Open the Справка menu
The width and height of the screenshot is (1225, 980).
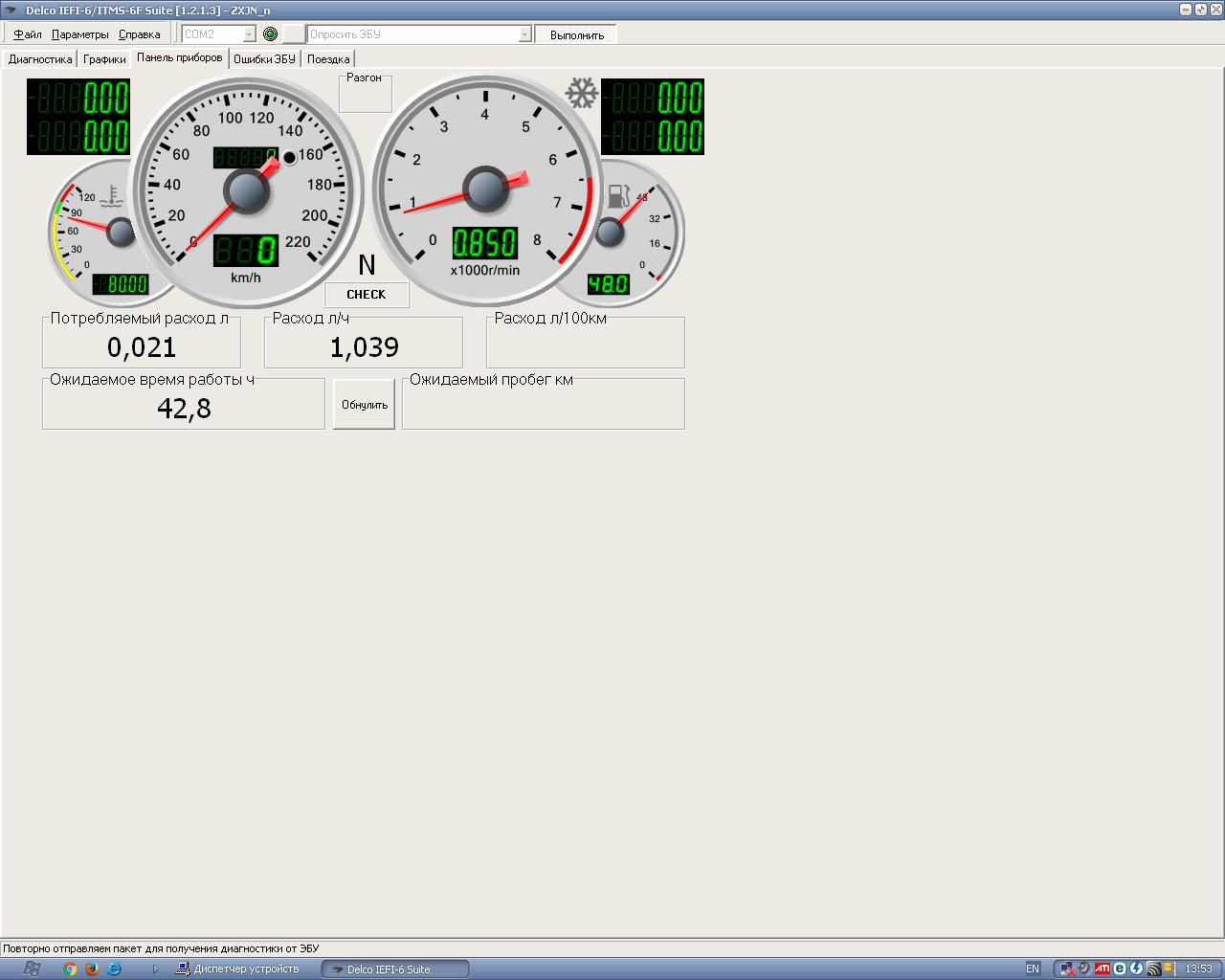(x=139, y=34)
